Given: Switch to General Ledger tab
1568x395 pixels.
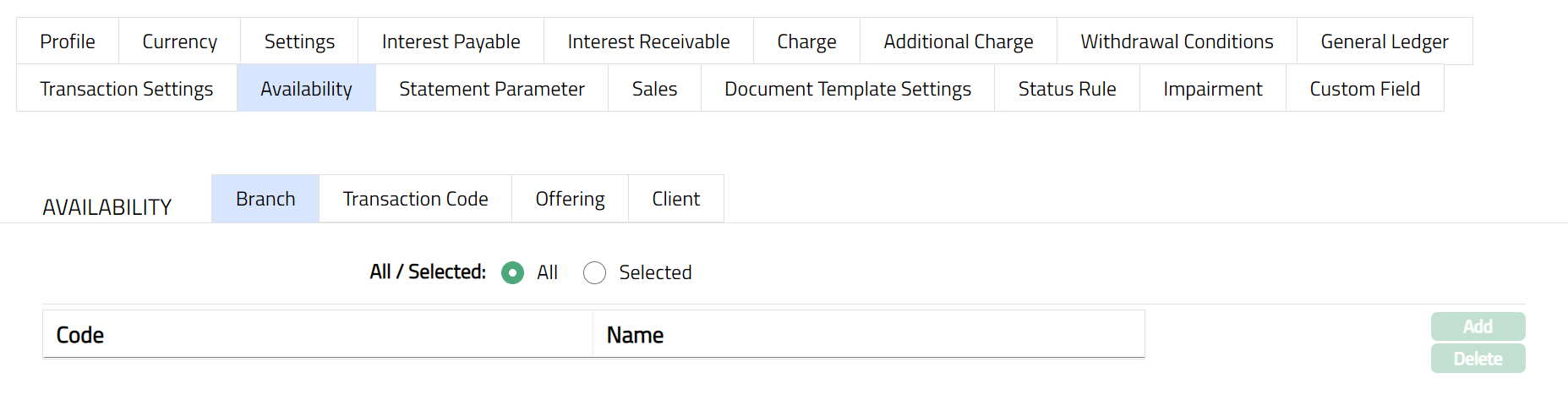Looking at the screenshot, I should 1384,41.
